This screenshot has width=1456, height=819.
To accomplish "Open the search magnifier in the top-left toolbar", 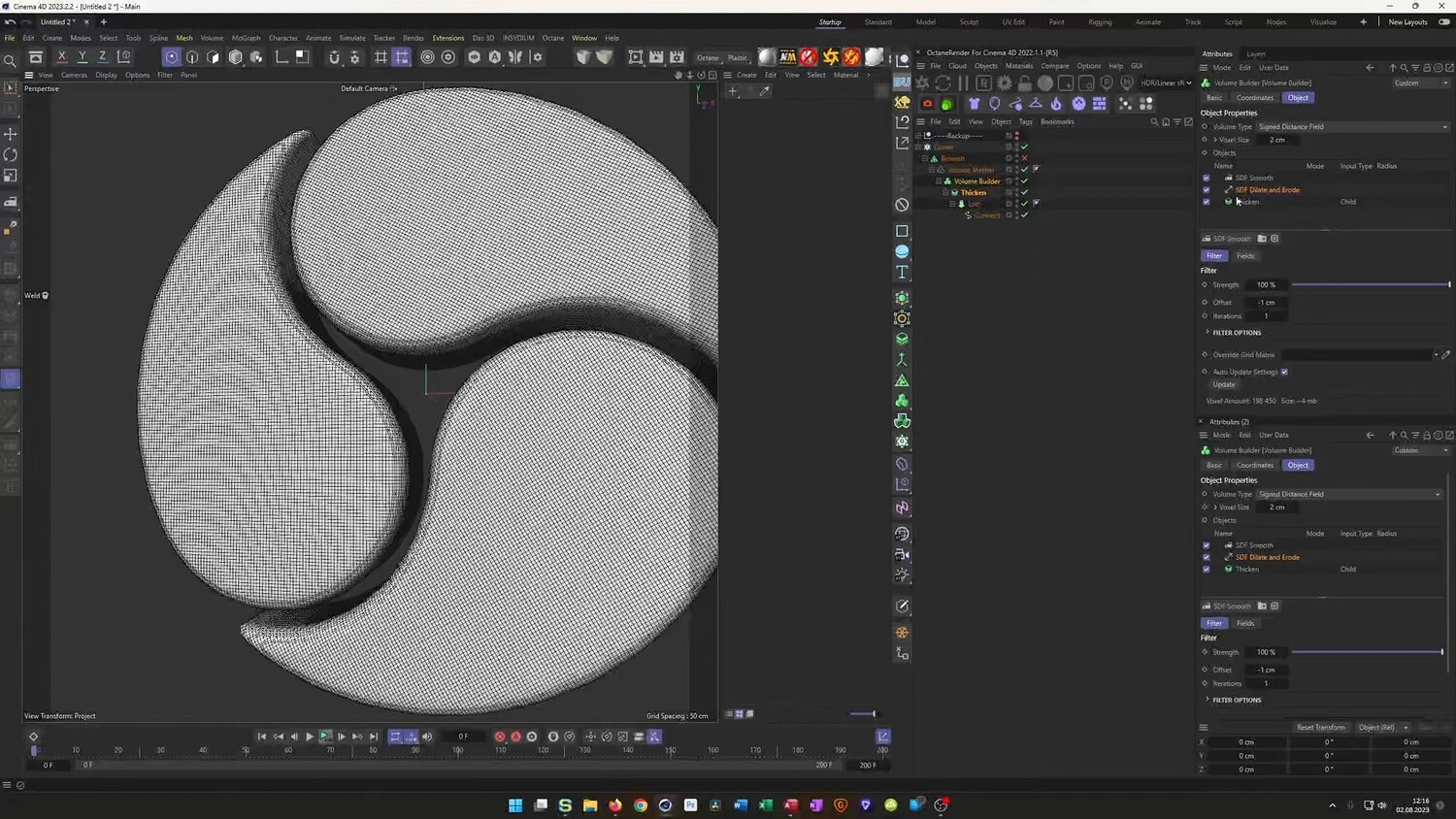I will point(10,61).
